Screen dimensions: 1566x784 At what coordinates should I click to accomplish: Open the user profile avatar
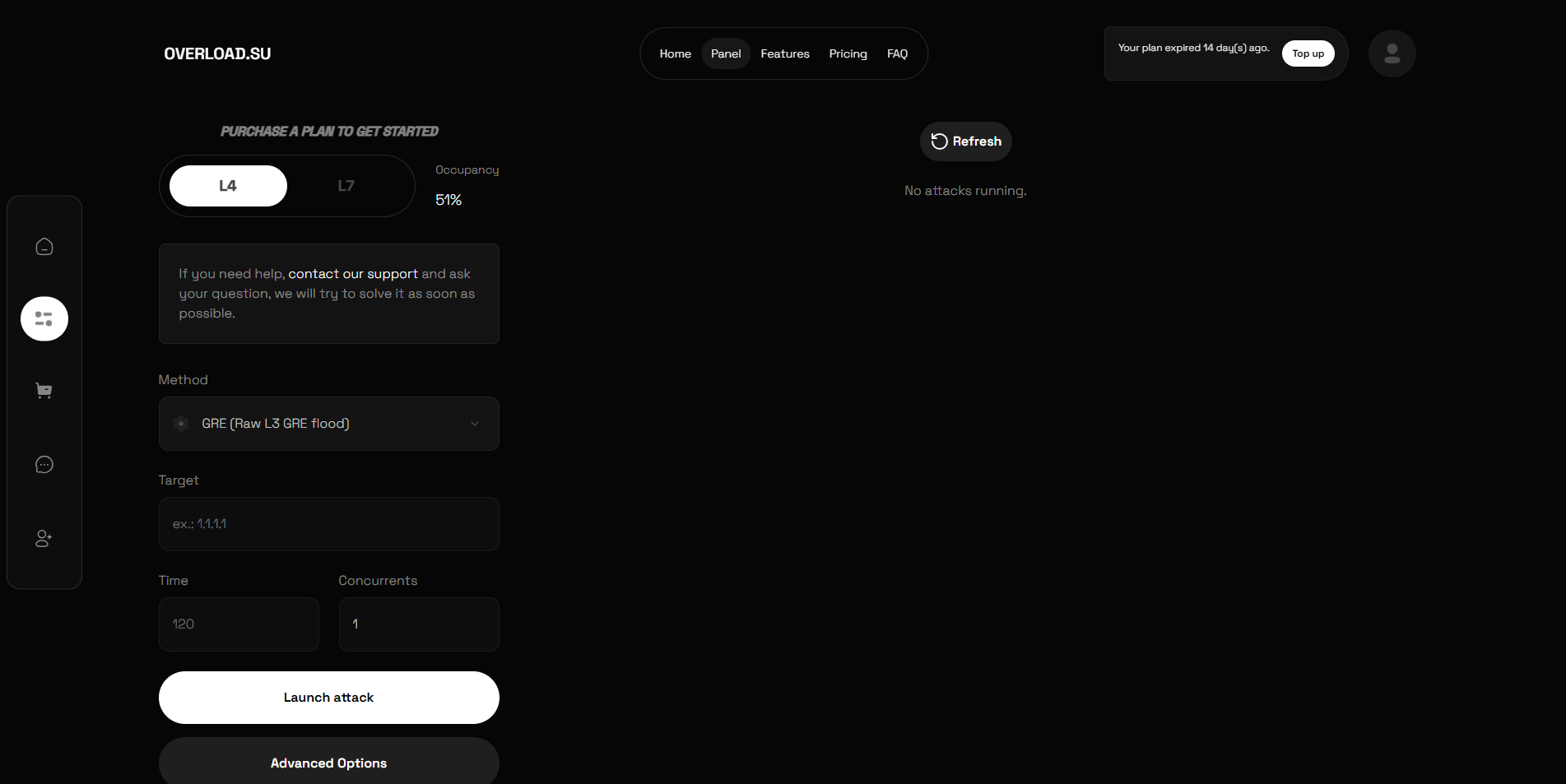(1392, 53)
